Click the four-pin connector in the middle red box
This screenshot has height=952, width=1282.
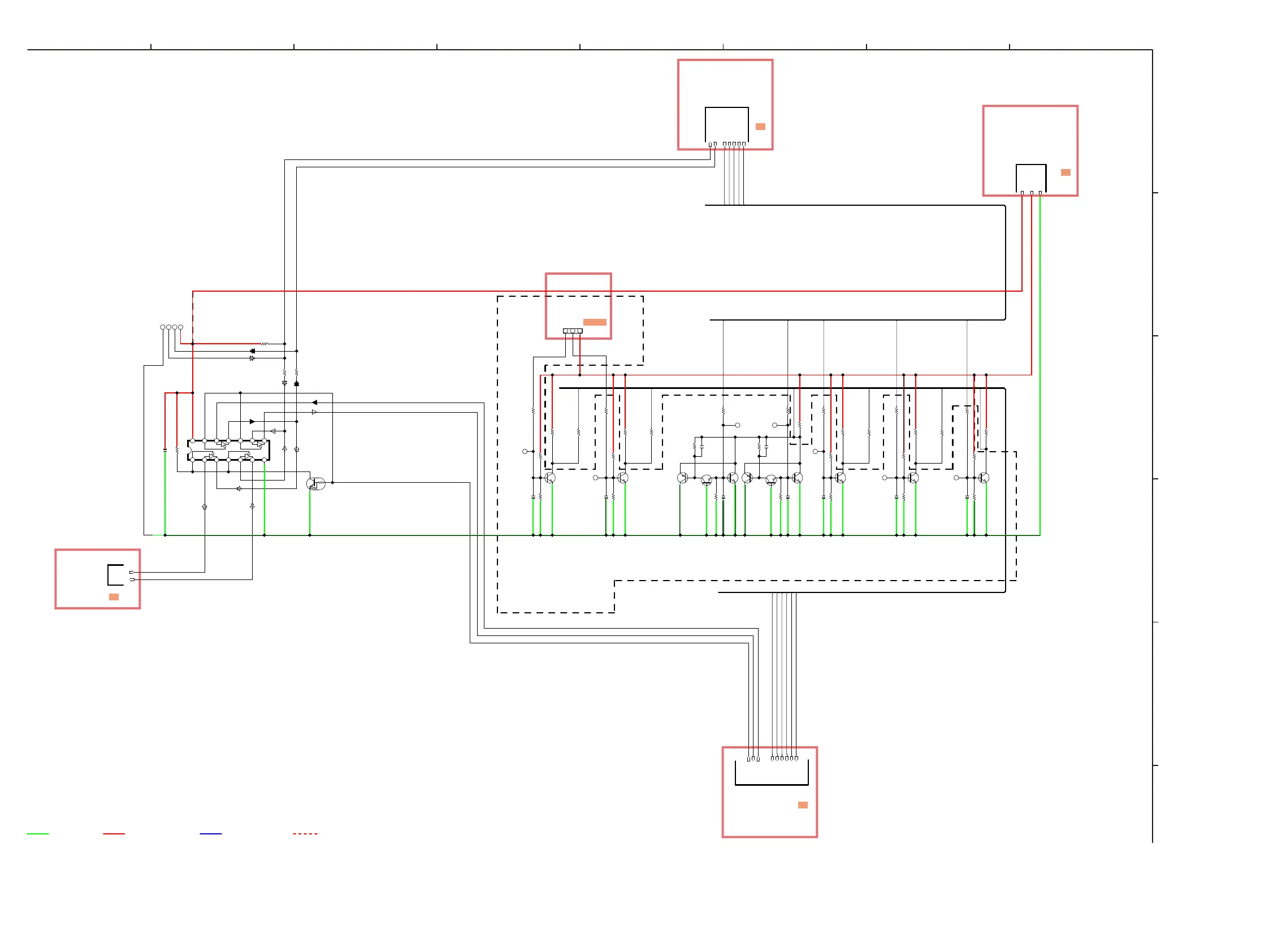pyautogui.click(x=572, y=331)
